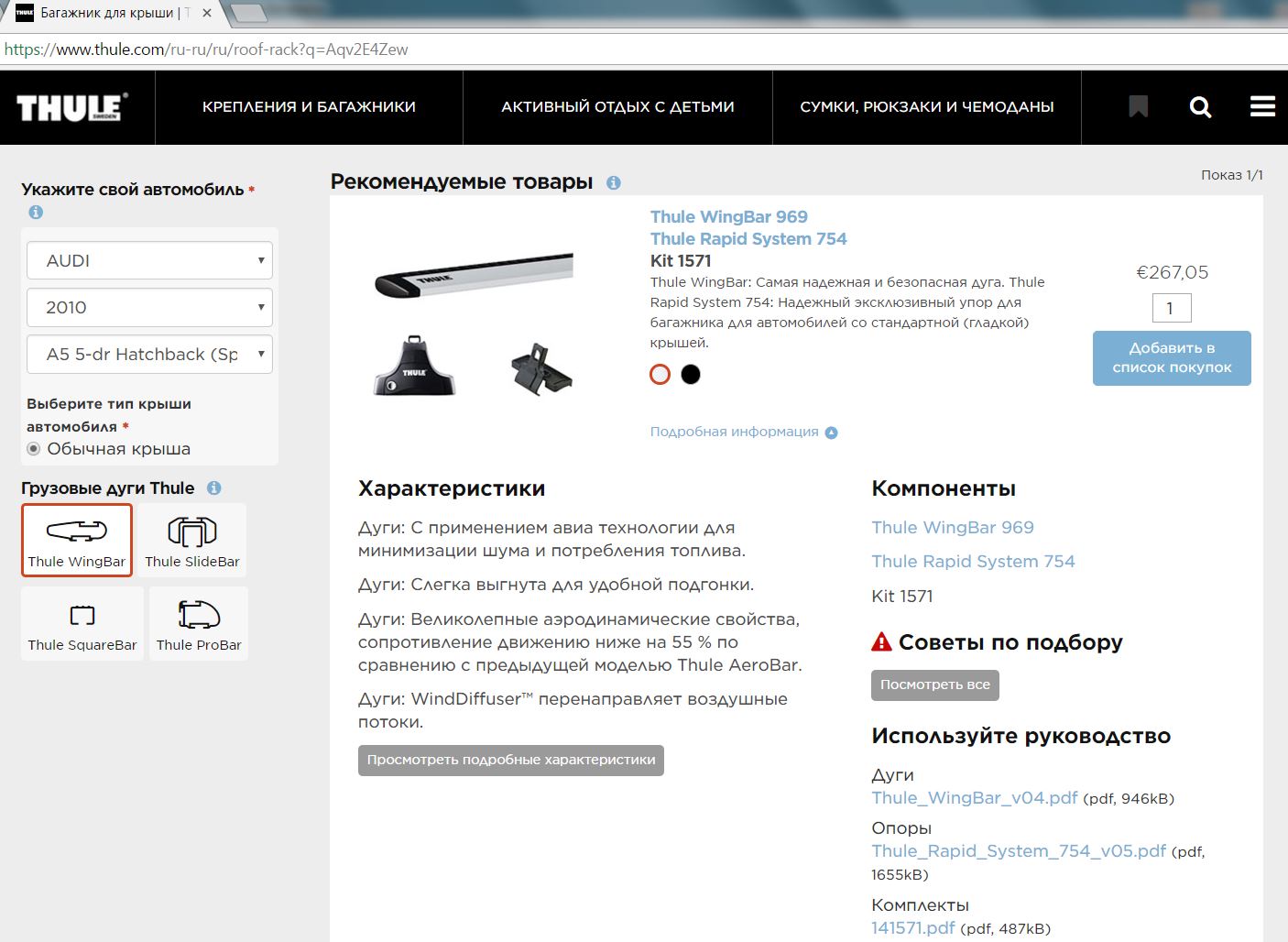1288x942 pixels.
Task: Click the 'Показ 1/1' counter text
Action: coord(1232,175)
